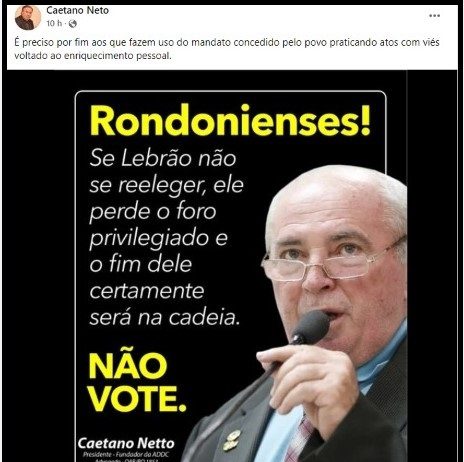Click the "Presidente - Fundador da ADDC" subtitle
The image size is (464, 462).
click(126, 454)
